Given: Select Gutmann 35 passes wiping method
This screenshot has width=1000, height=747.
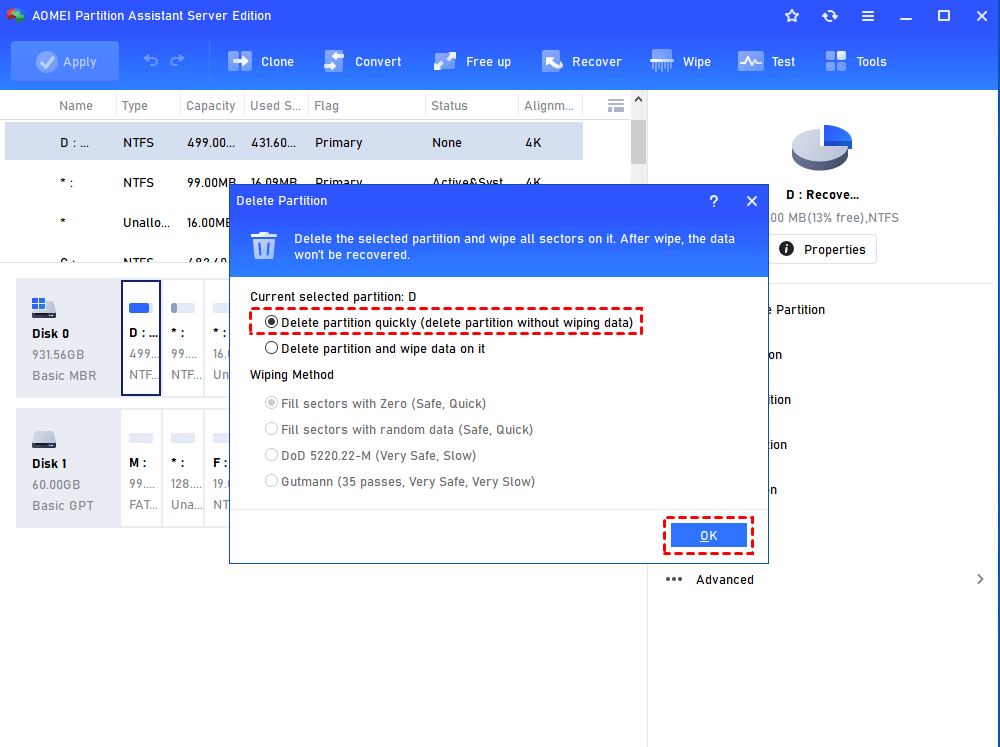Looking at the screenshot, I should 400,482.
